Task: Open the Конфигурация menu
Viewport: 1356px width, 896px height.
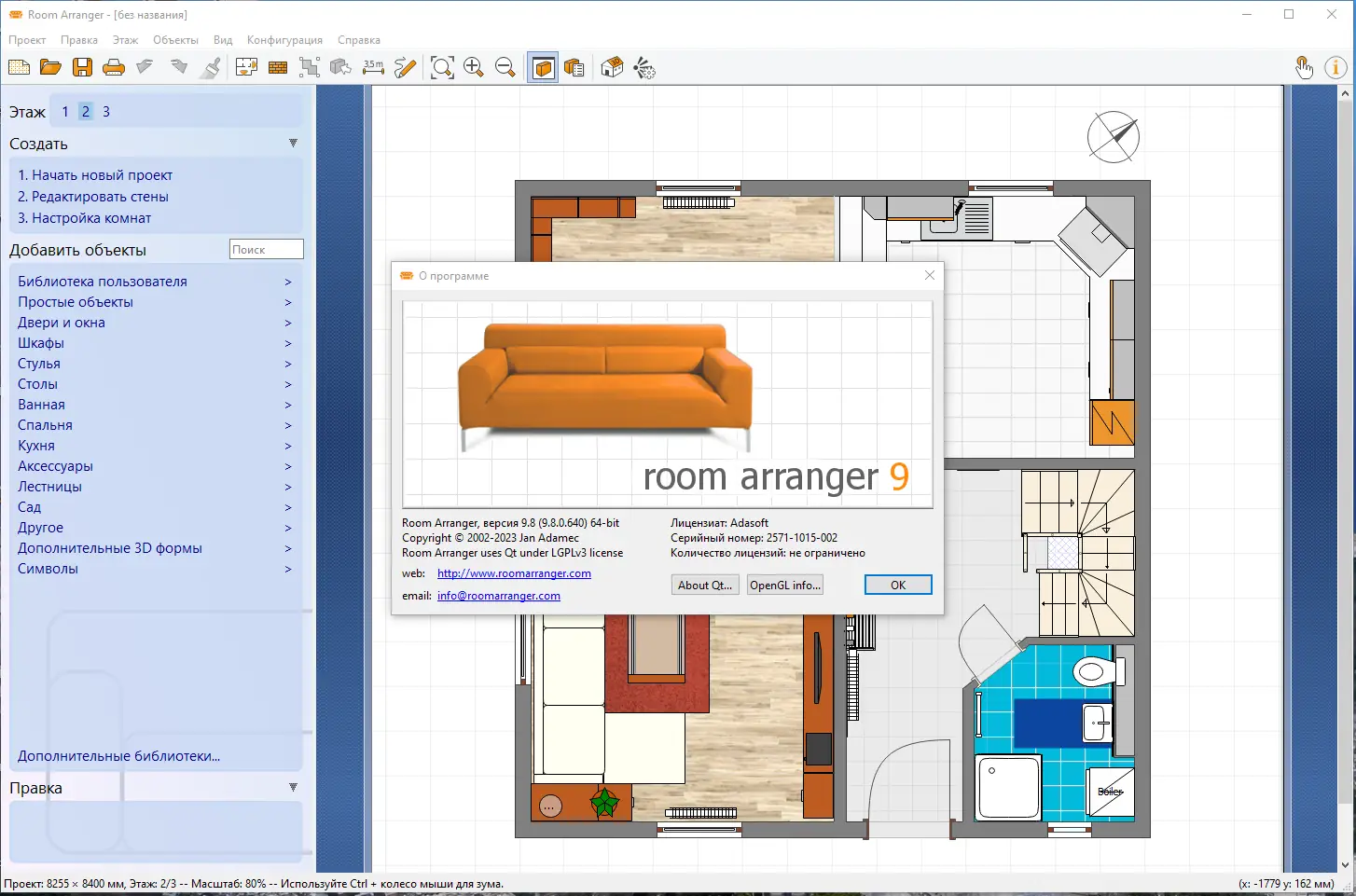Action: tap(284, 40)
